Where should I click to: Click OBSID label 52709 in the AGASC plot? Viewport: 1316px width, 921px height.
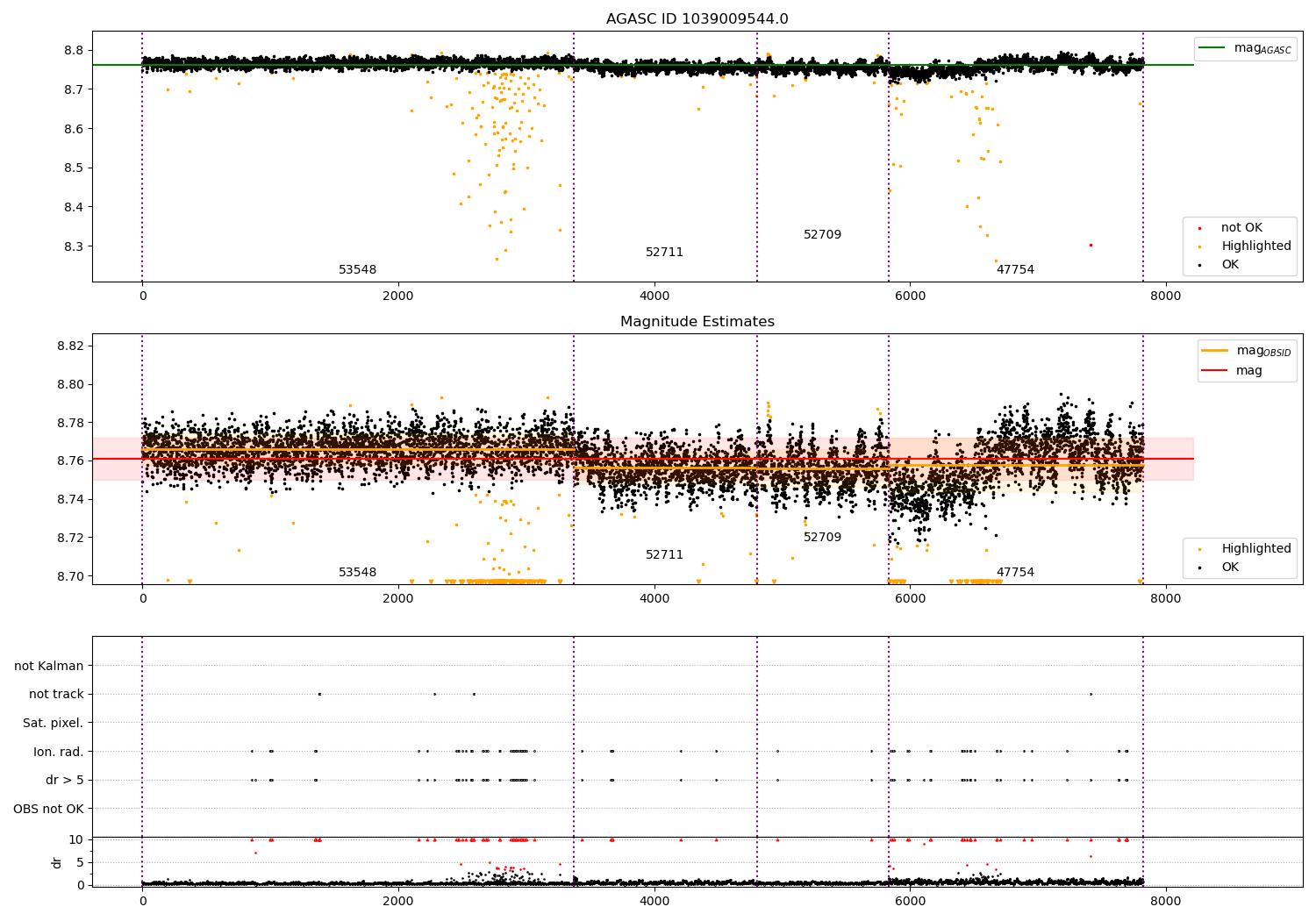tap(822, 235)
